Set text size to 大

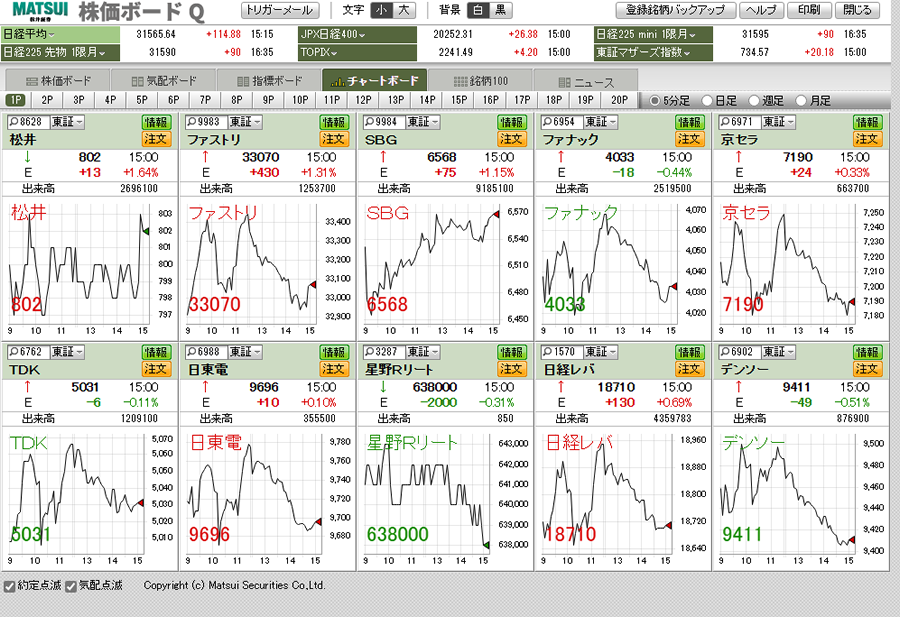405,10
